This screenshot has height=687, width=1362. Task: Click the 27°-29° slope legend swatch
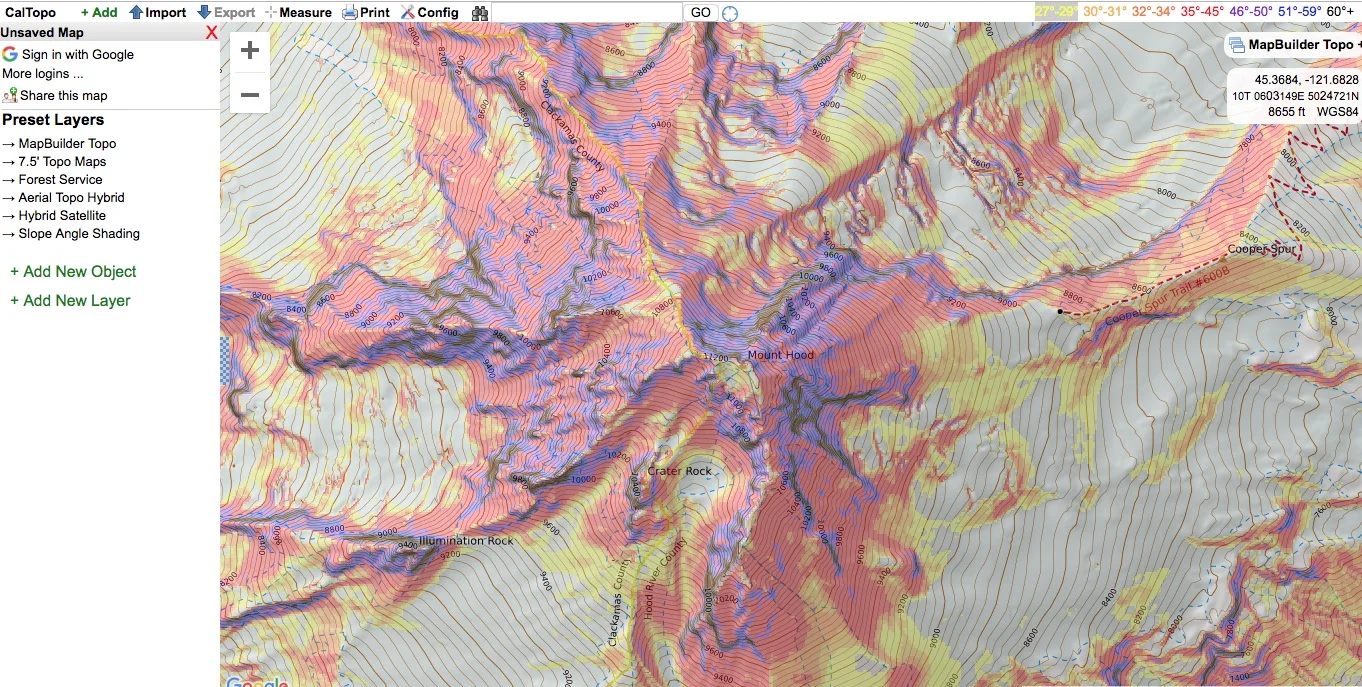(x=1056, y=12)
